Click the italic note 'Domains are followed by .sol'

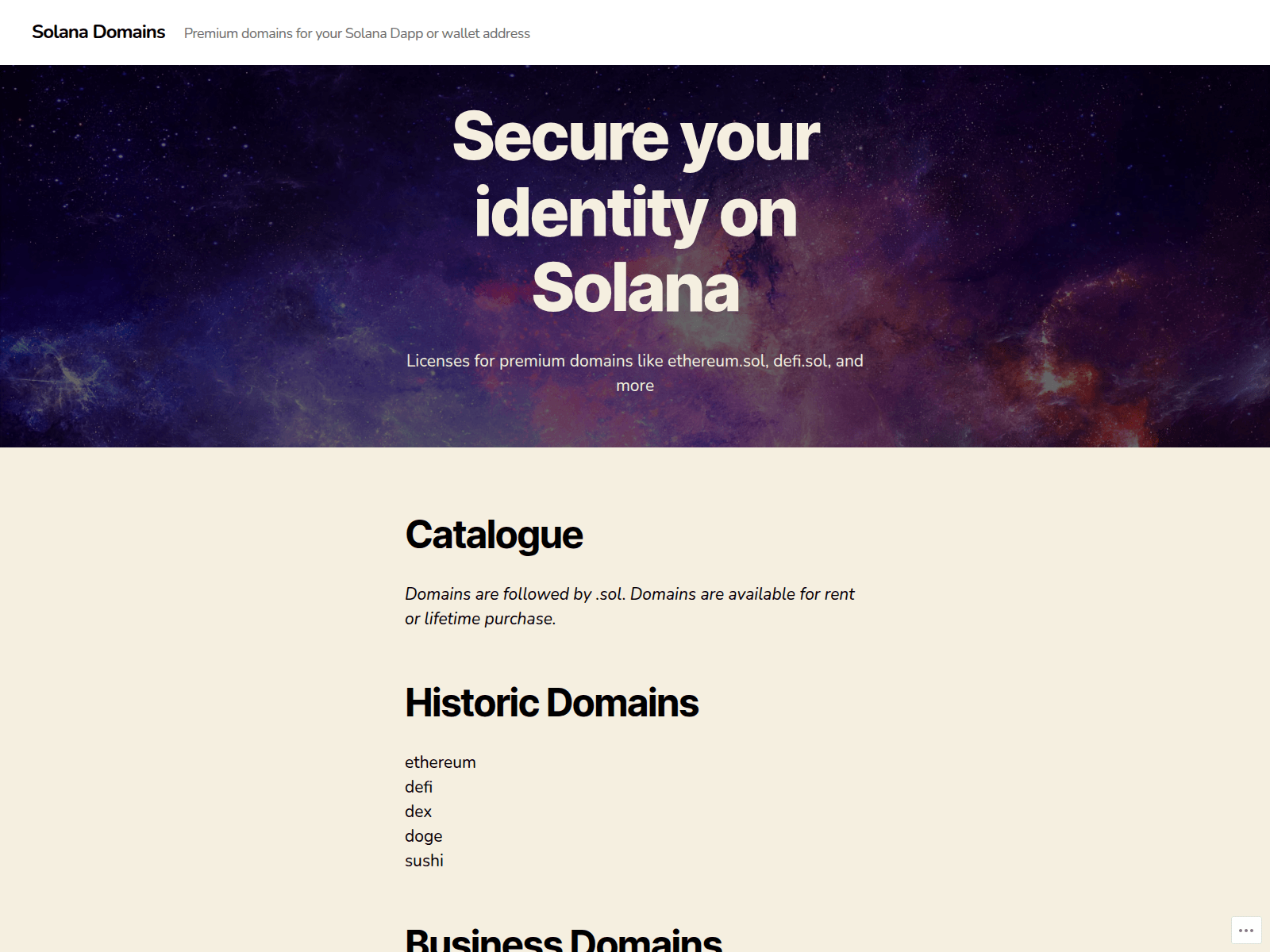coord(629,606)
